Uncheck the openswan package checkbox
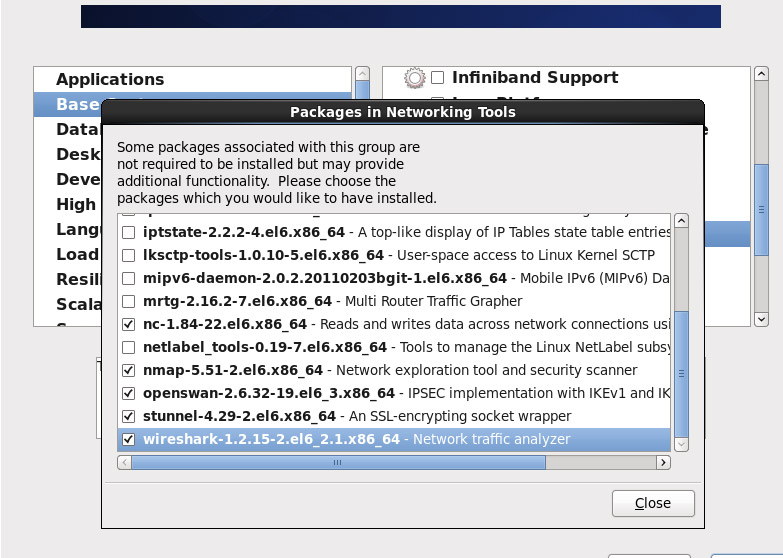This screenshot has height=558, width=783. [x=128, y=393]
